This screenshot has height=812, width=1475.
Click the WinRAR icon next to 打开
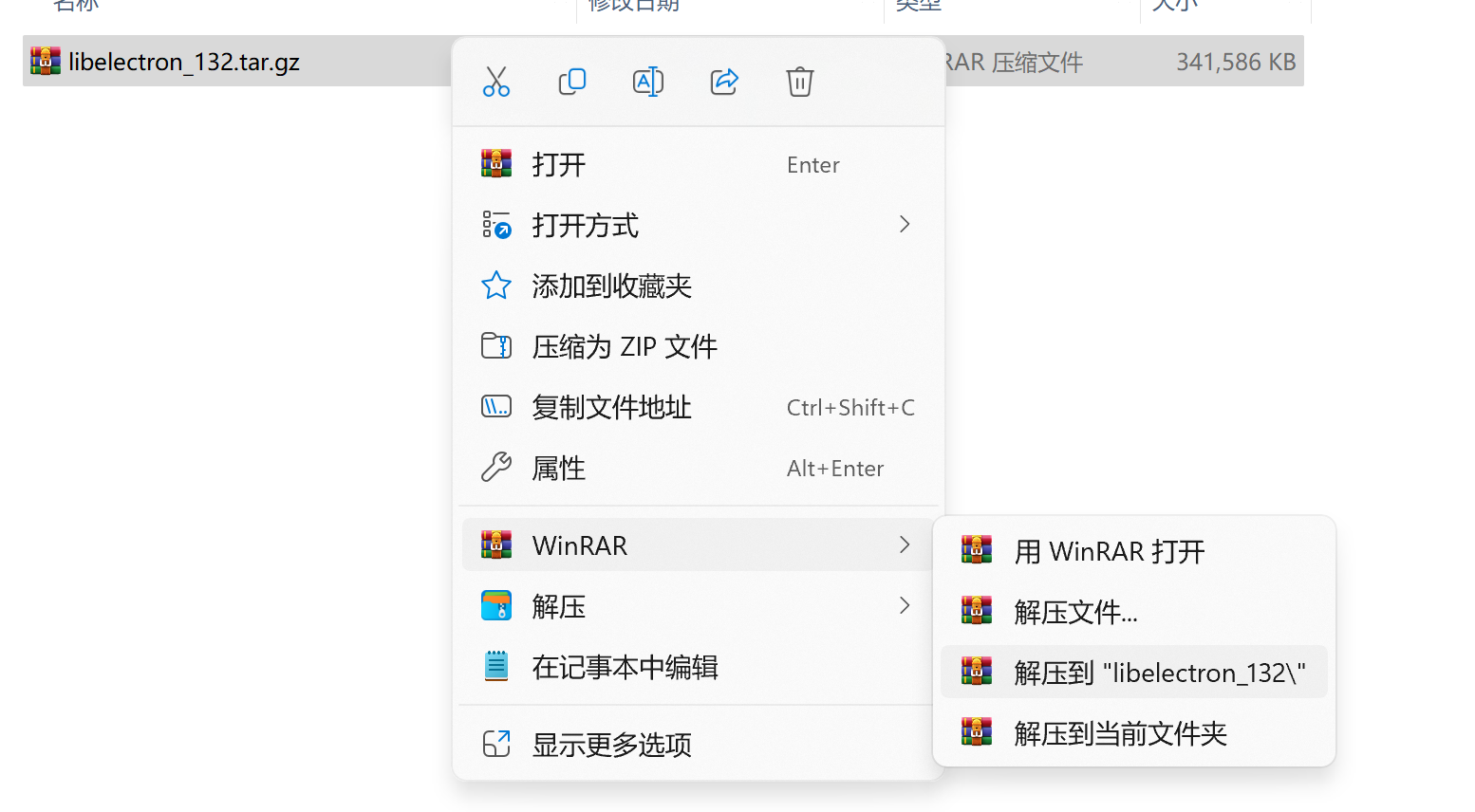click(x=496, y=163)
